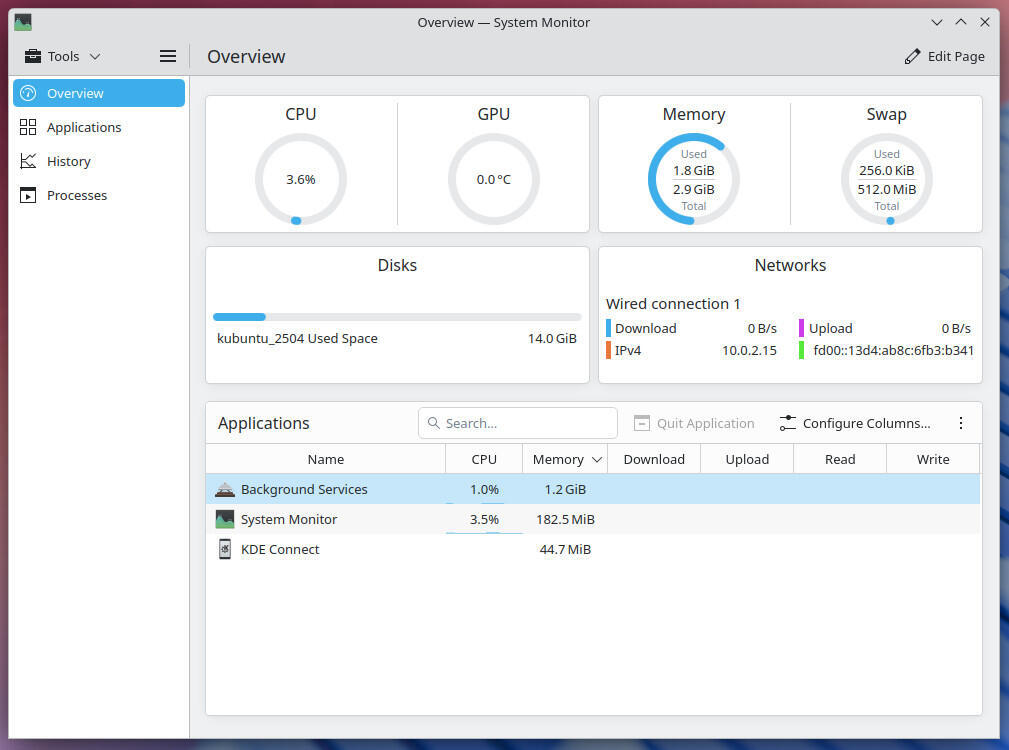
Task: Click the Disks used space bar
Action: pyautogui.click(x=397, y=317)
